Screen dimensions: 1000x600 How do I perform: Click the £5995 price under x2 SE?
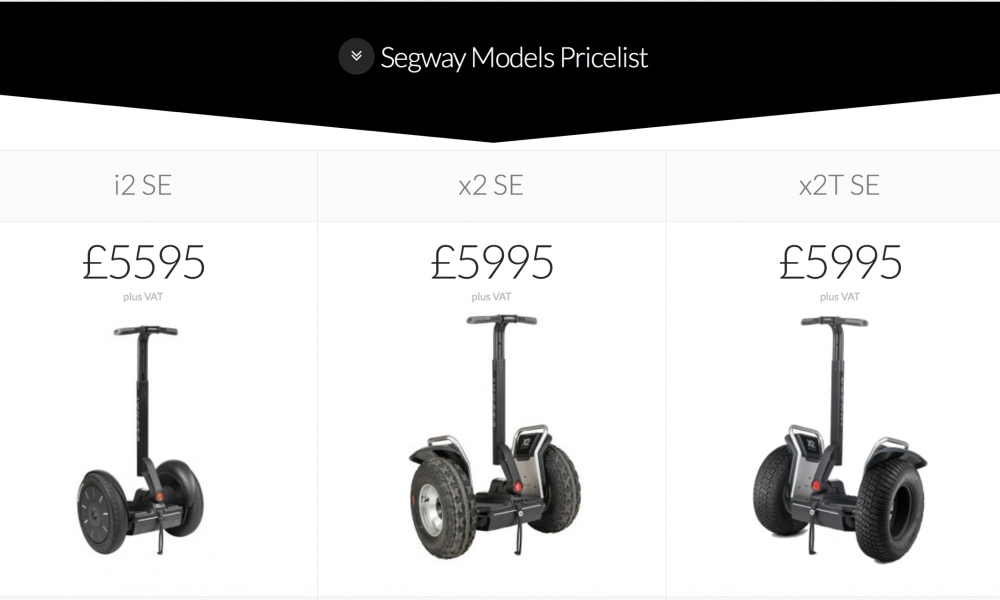click(491, 262)
